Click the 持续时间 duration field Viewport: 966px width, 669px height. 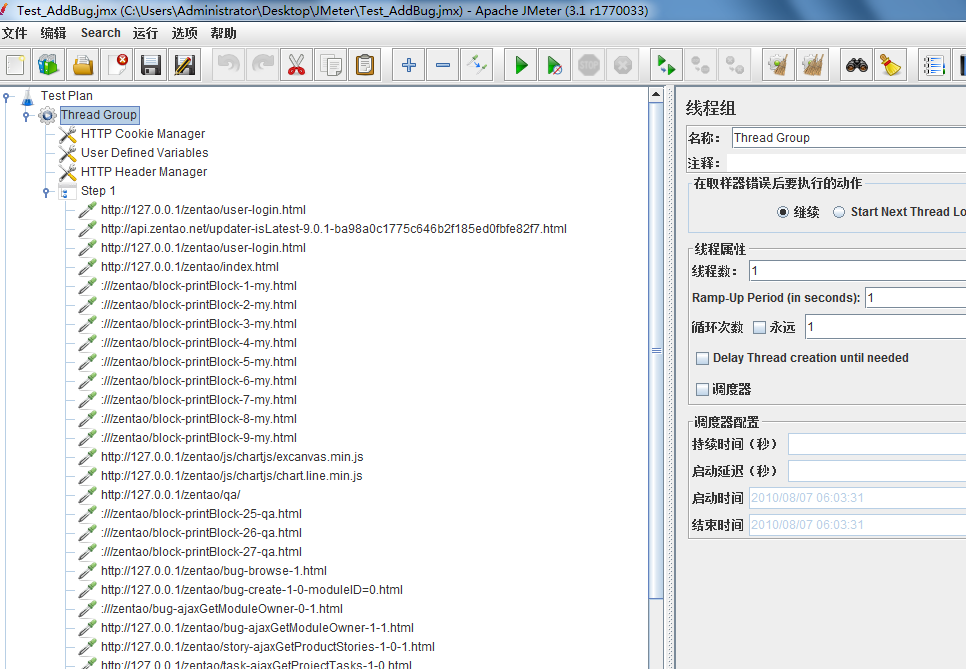coord(877,444)
